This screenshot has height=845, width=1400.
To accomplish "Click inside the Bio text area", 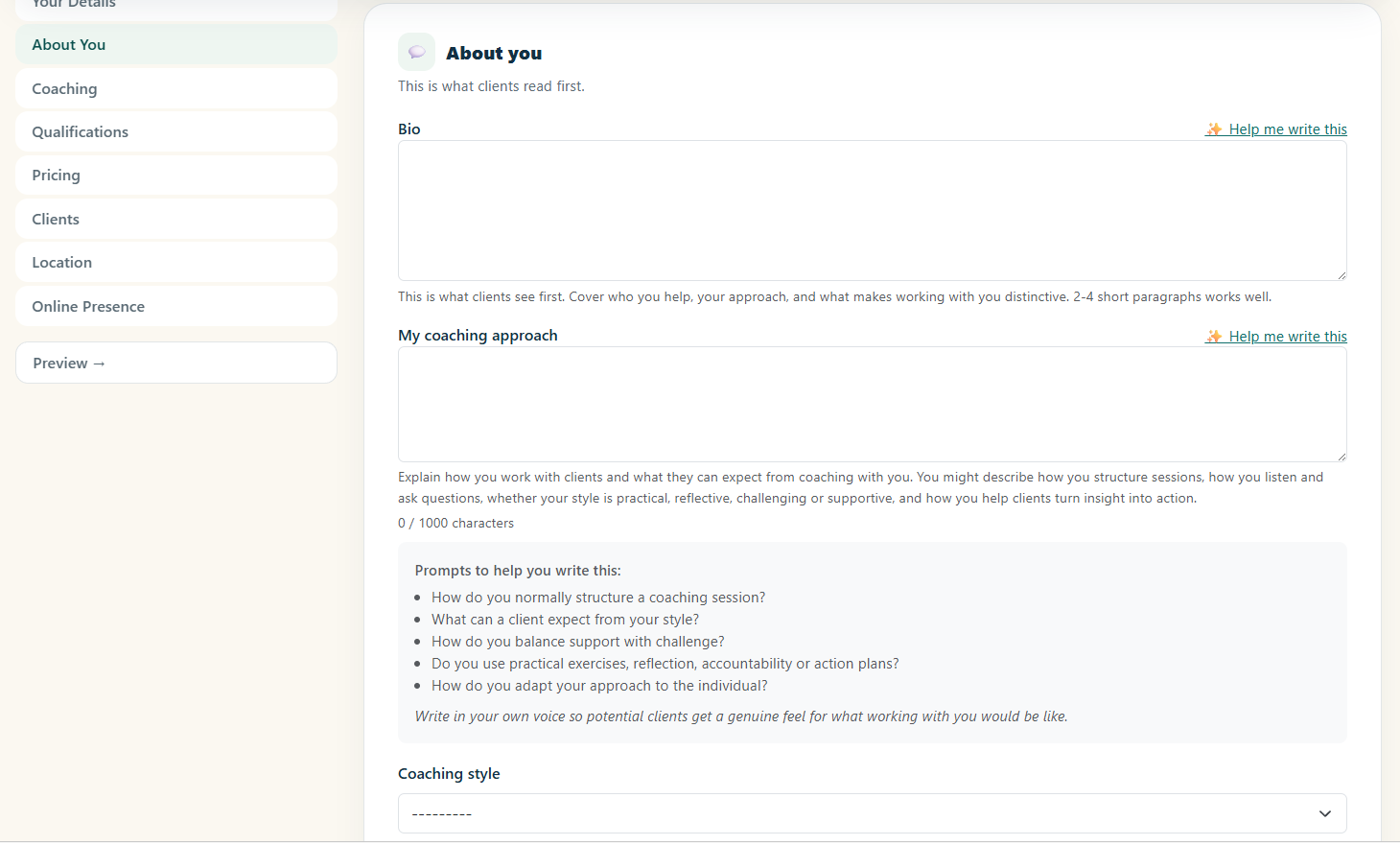I will 873,211.
